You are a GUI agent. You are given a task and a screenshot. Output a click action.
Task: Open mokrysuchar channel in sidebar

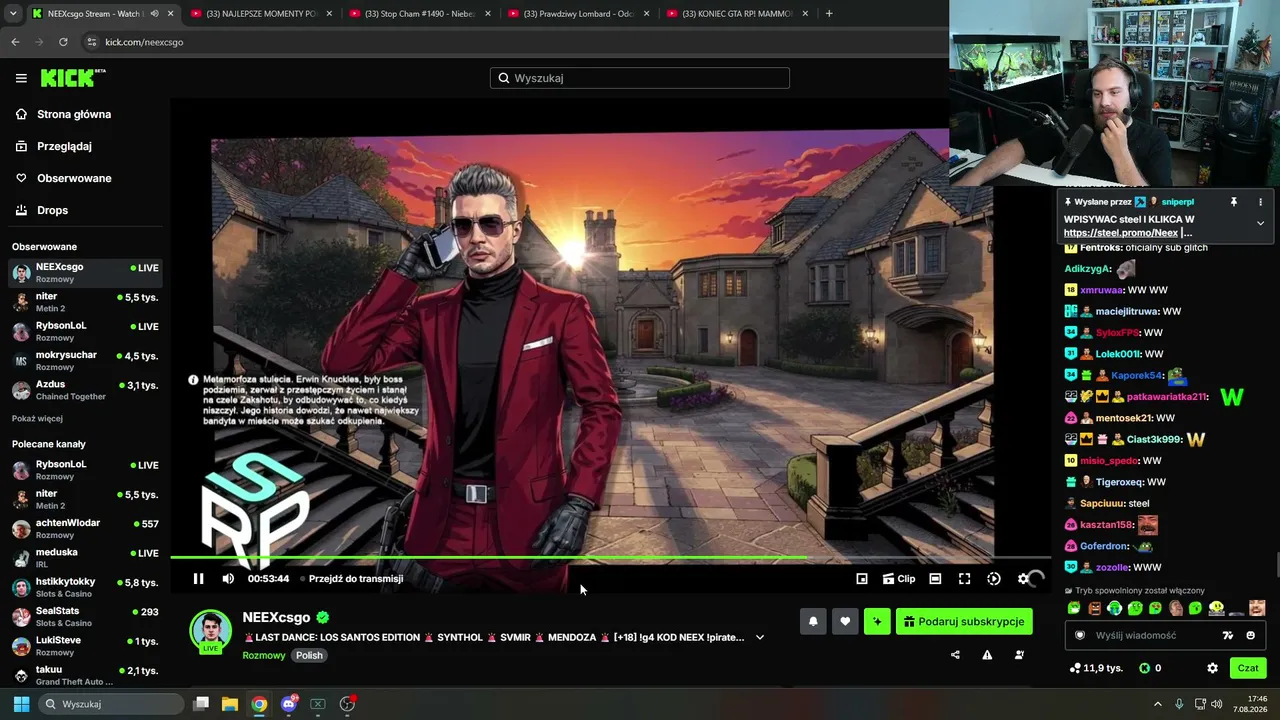(85, 360)
